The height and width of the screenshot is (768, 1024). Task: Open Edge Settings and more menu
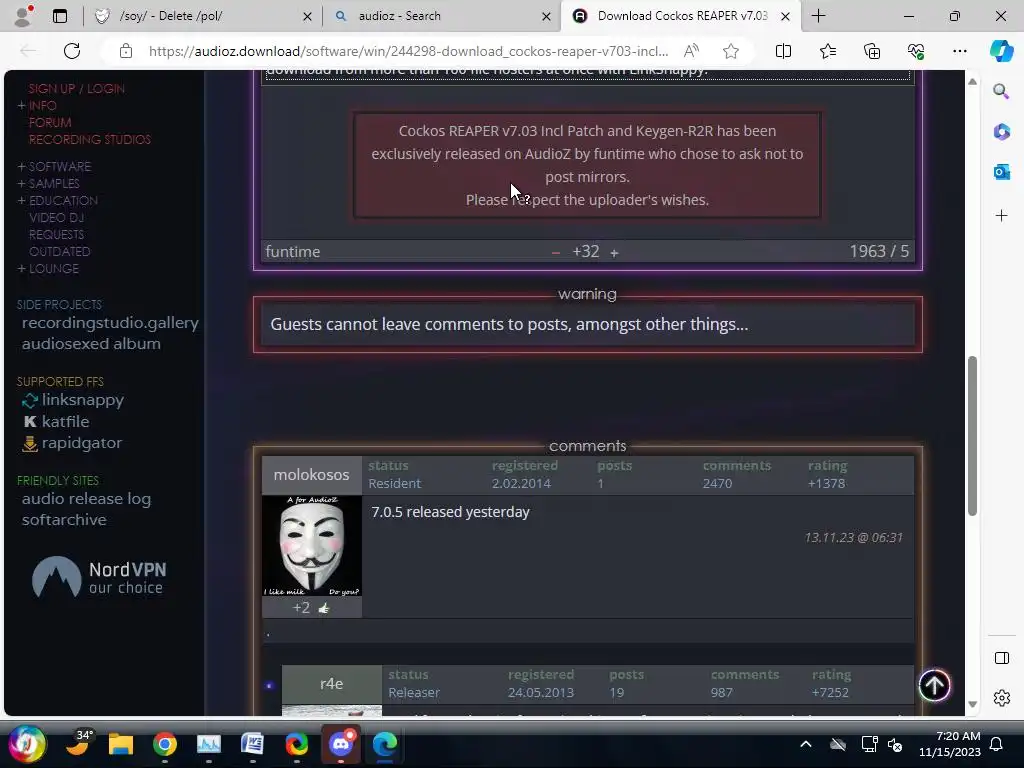coord(959,51)
